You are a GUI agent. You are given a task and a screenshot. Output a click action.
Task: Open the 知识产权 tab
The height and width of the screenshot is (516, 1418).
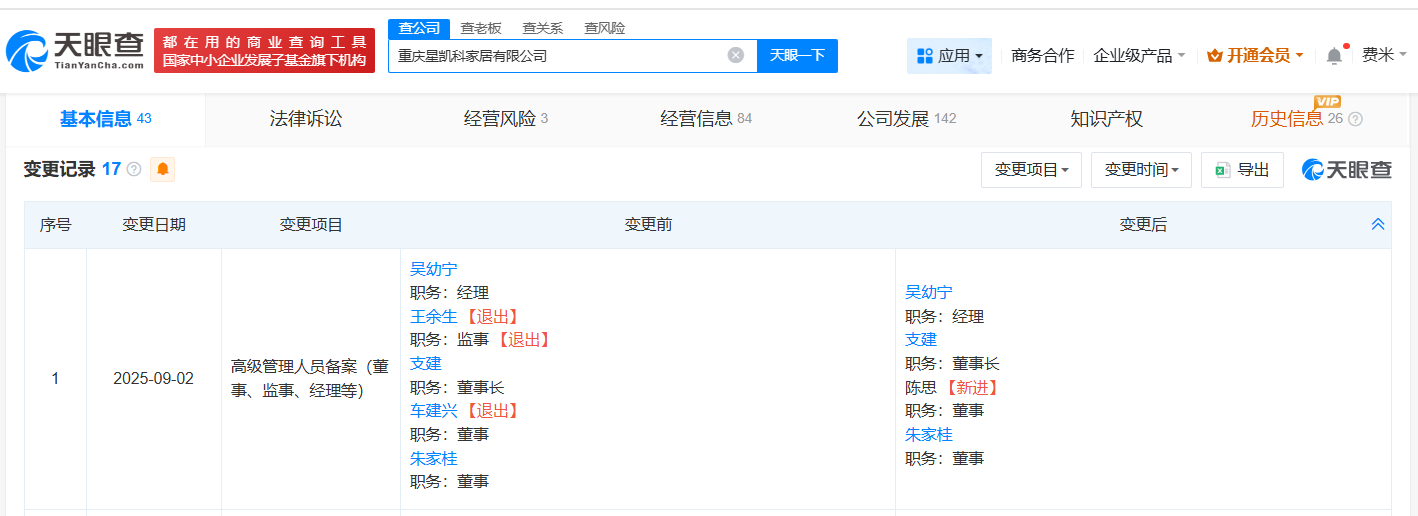(x=1106, y=119)
